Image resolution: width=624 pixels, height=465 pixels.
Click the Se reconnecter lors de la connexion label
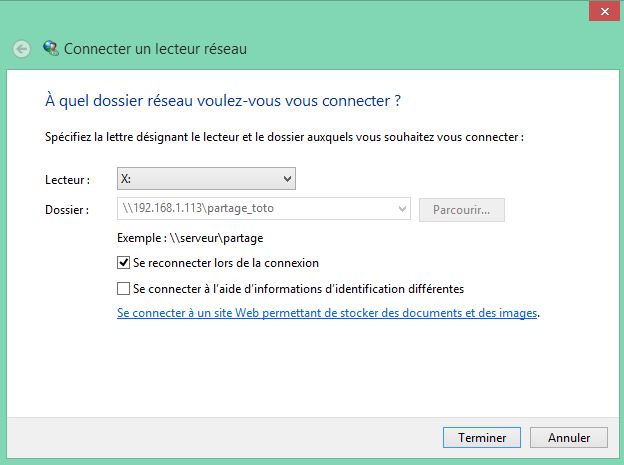(x=226, y=263)
